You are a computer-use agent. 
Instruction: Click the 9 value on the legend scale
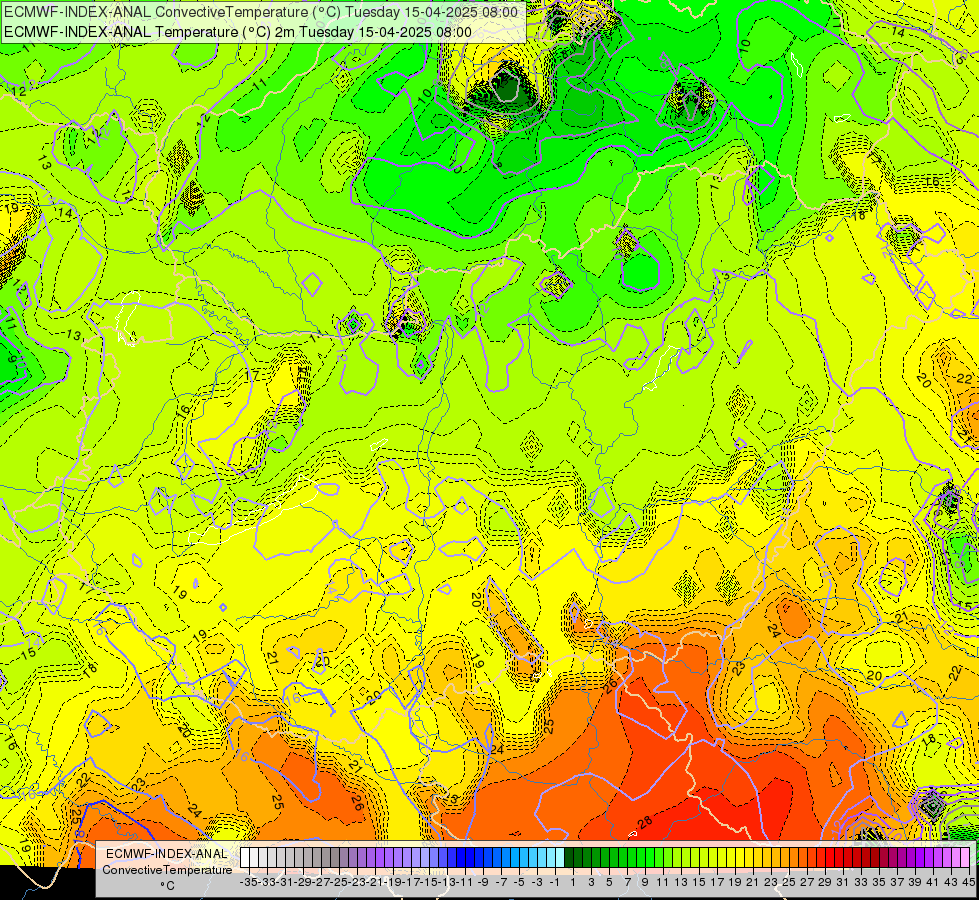[x=645, y=882]
